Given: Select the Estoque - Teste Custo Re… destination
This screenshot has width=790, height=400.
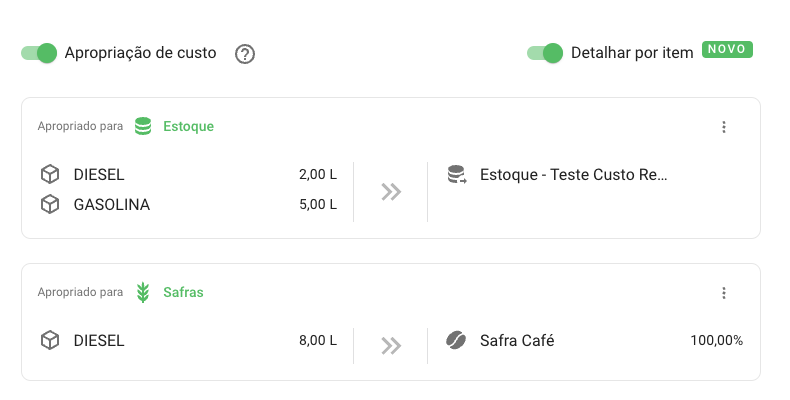Looking at the screenshot, I should pyautogui.click(x=573, y=175).
